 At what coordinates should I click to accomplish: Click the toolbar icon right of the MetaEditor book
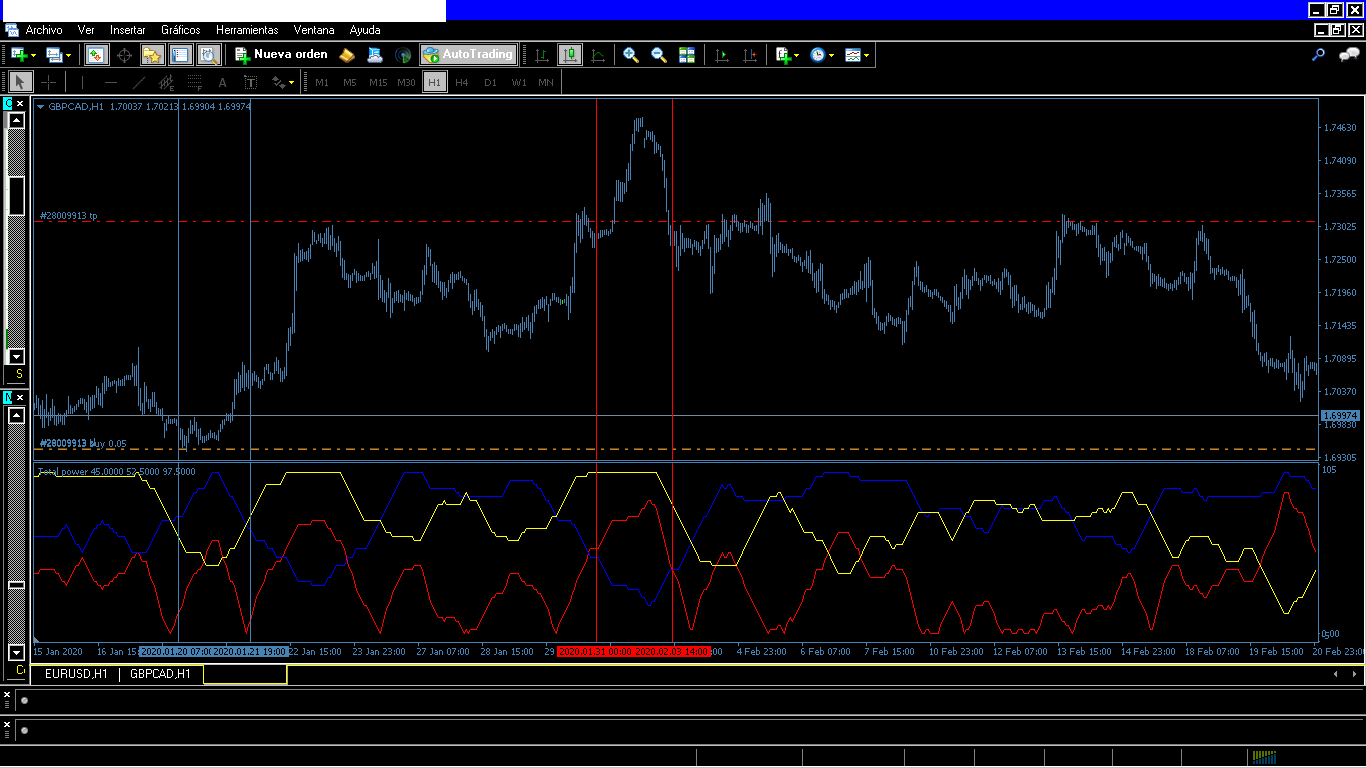[x=375, y=55]
